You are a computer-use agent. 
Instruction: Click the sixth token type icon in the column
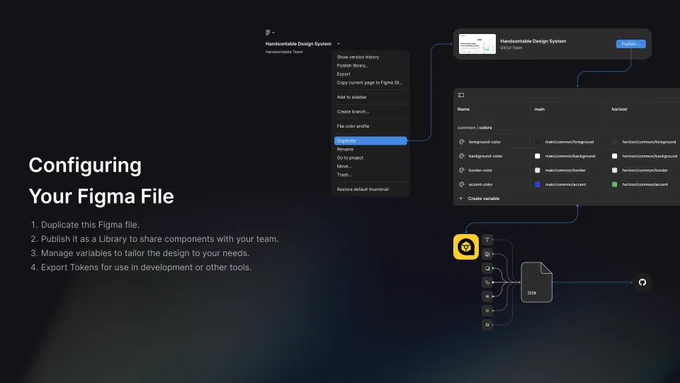pos(487,311)
